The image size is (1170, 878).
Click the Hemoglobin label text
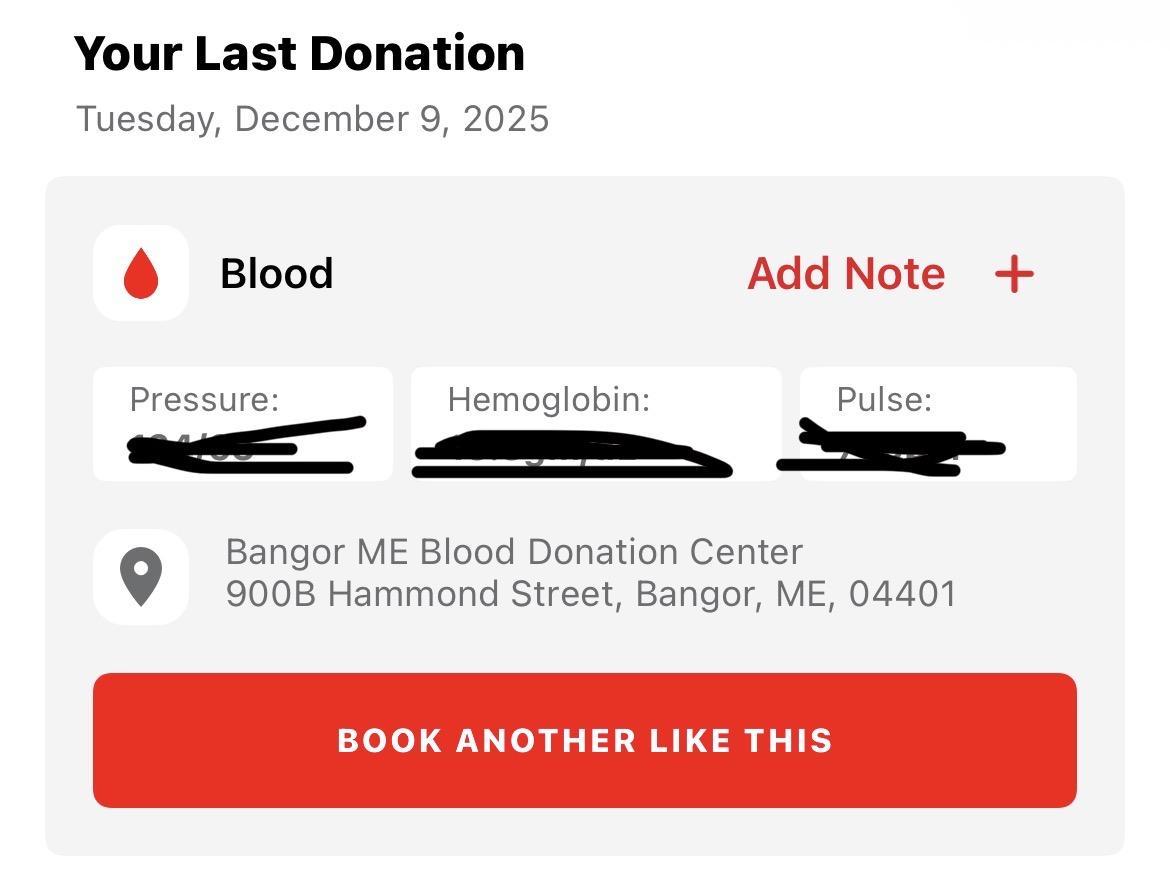pos(548,400)
